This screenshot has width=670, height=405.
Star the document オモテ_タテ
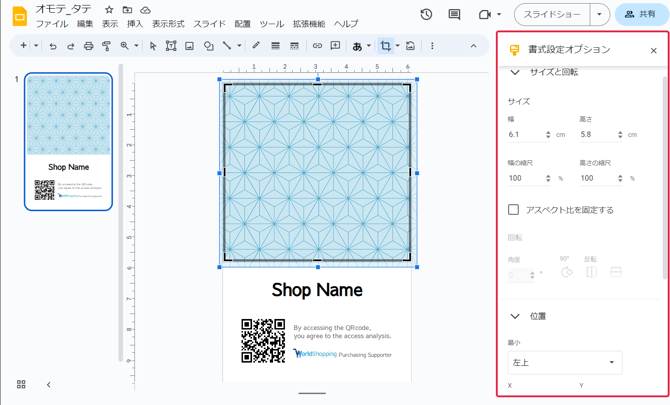[x=109, y=9]
